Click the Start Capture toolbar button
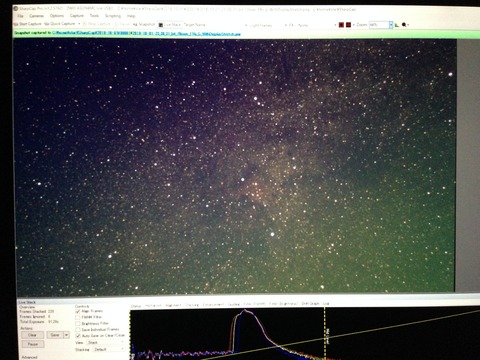The height and width of the screenshot is (360, 480). point(28,24)
